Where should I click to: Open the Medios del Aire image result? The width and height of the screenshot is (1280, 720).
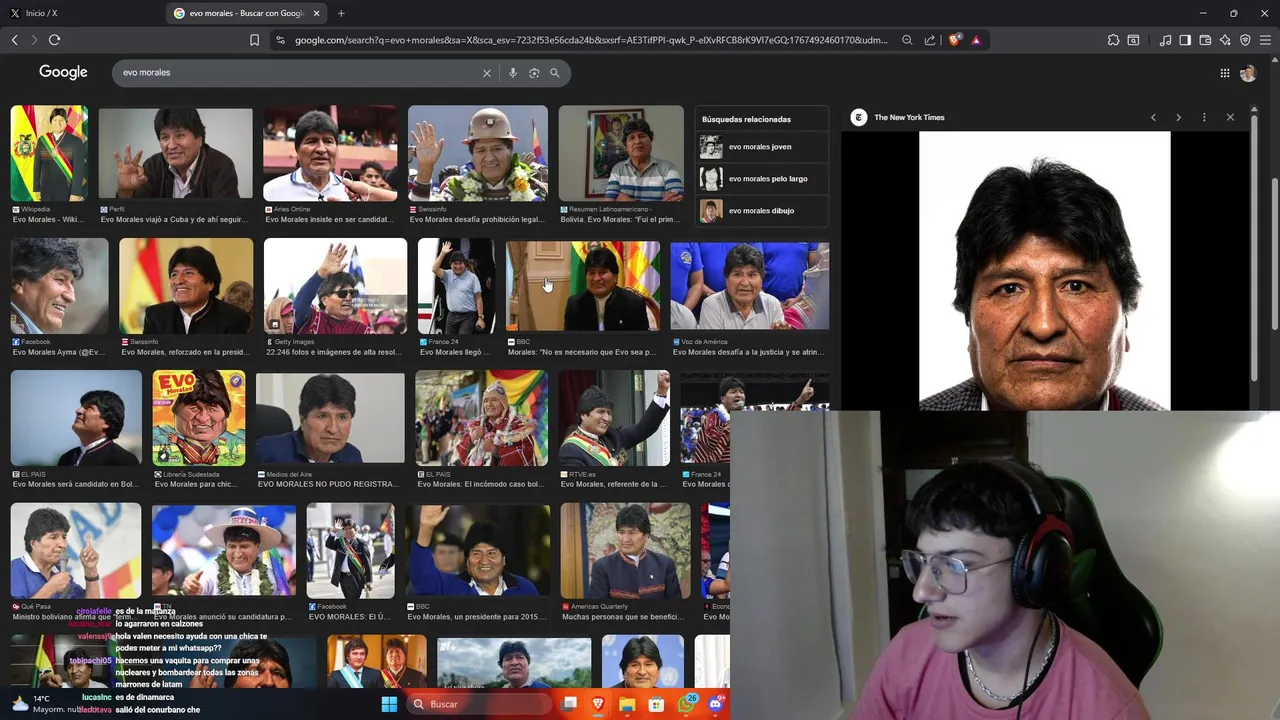[x=330, y=418]
